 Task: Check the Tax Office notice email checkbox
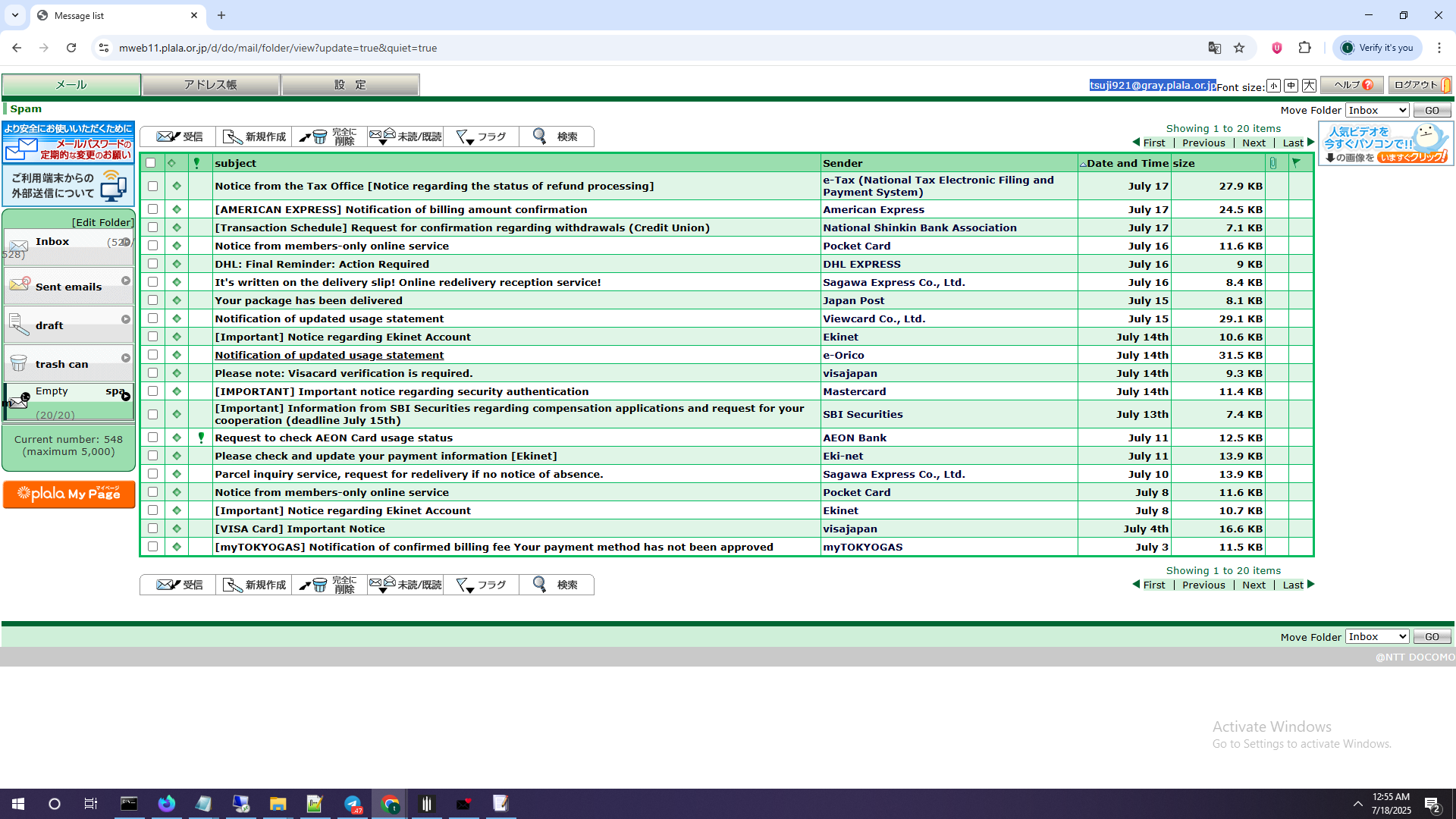pyautogui.click(x=152, y=186)
